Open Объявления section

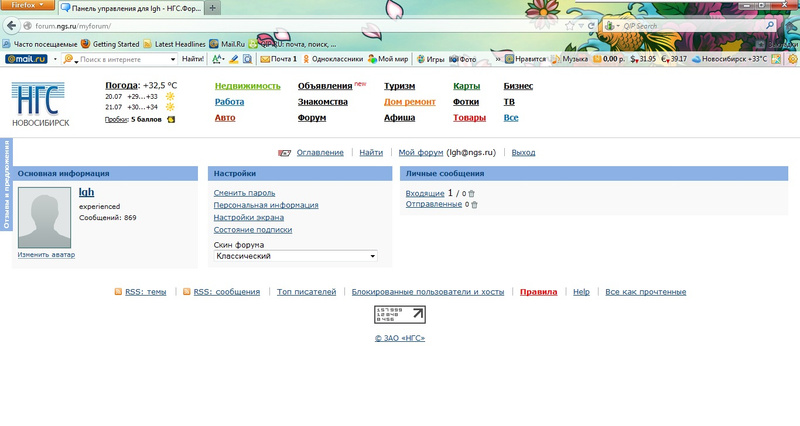click(x=325, y=86)
